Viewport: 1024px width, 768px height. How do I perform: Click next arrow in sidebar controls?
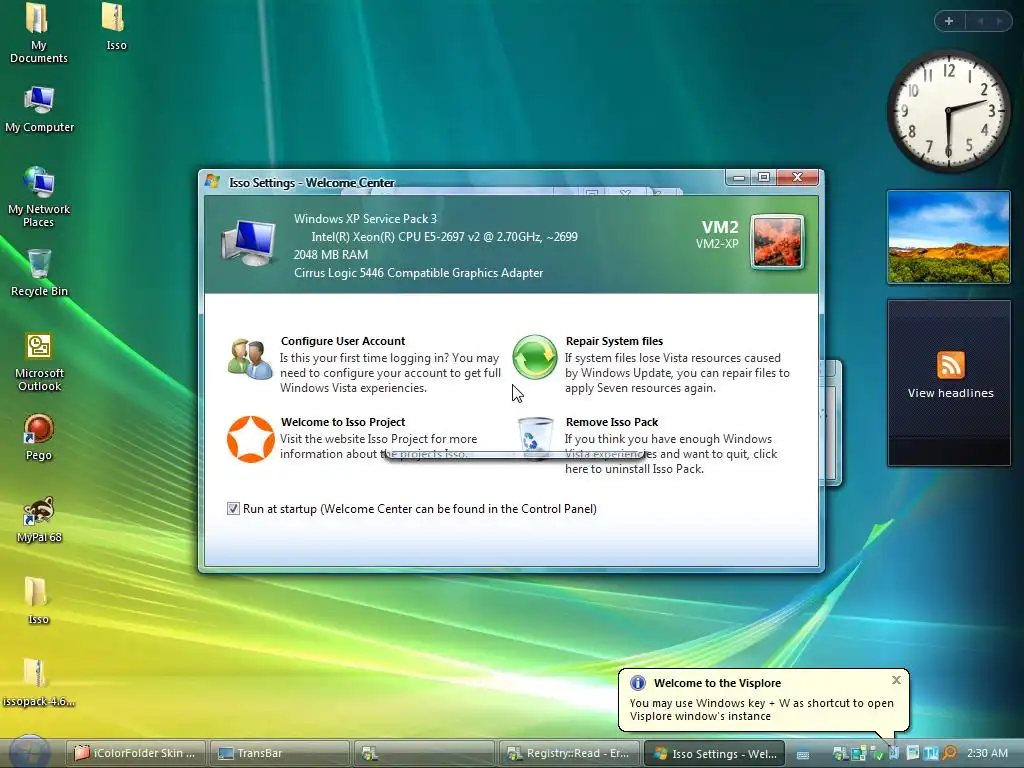point(999,21)
